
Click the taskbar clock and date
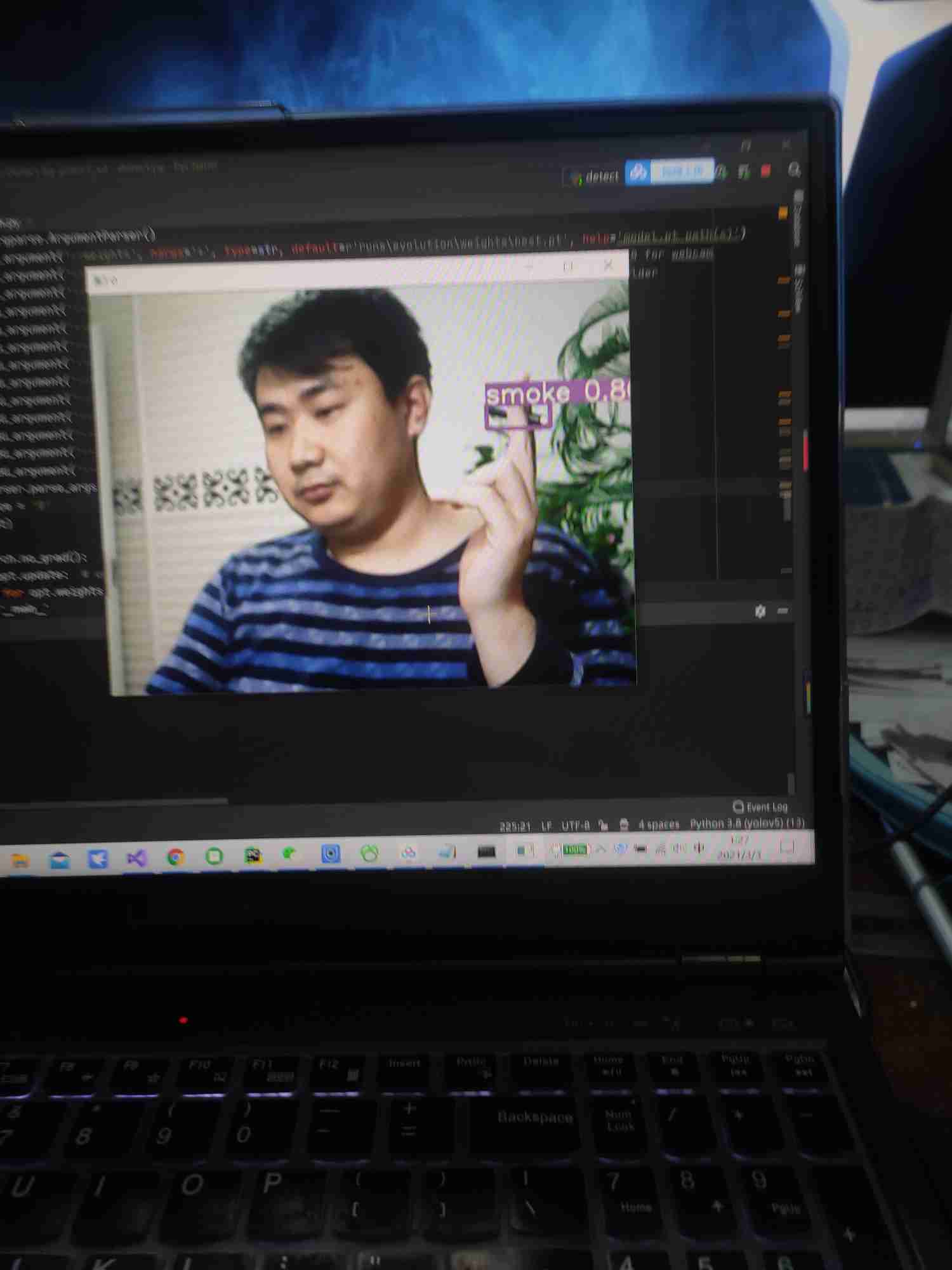(x=738, y=848)
